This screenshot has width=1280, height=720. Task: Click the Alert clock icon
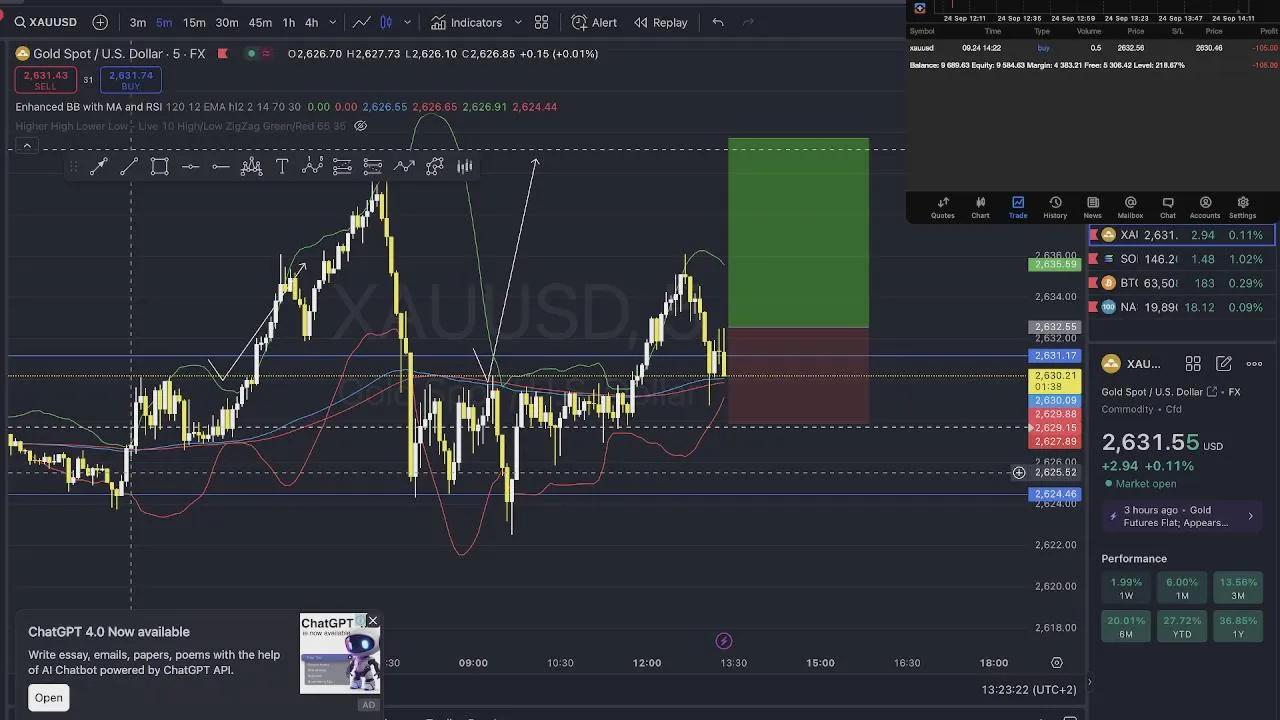coord(579,22)
